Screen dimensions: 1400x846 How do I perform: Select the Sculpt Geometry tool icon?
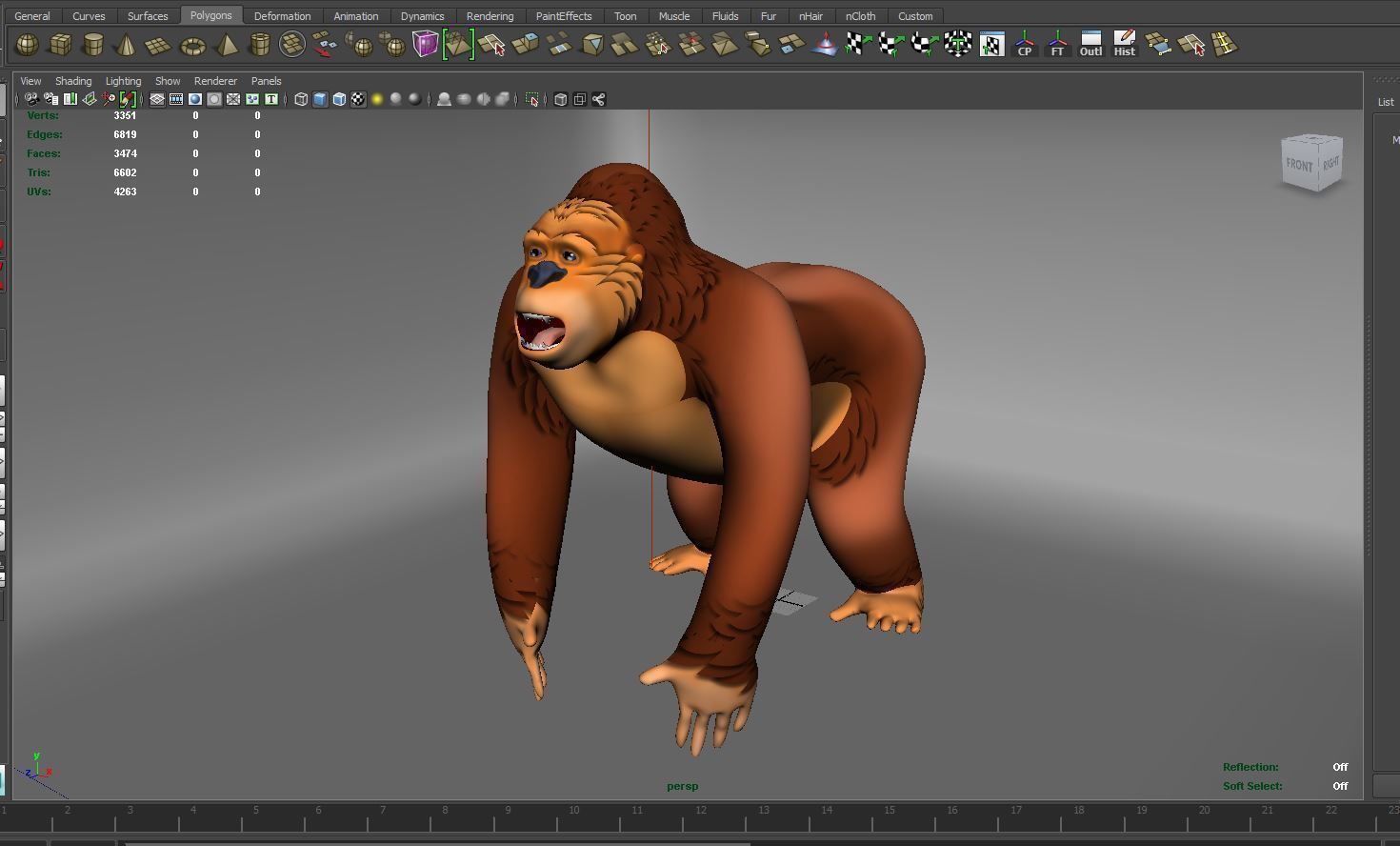(824, 44)
